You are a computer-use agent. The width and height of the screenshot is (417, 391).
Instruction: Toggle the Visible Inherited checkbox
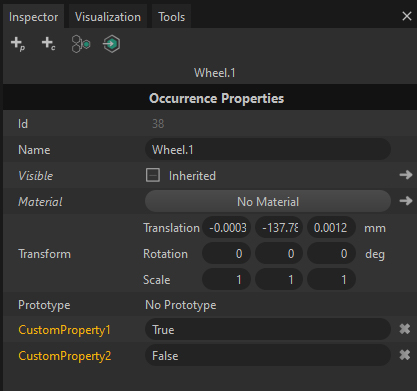pos(153,175)
